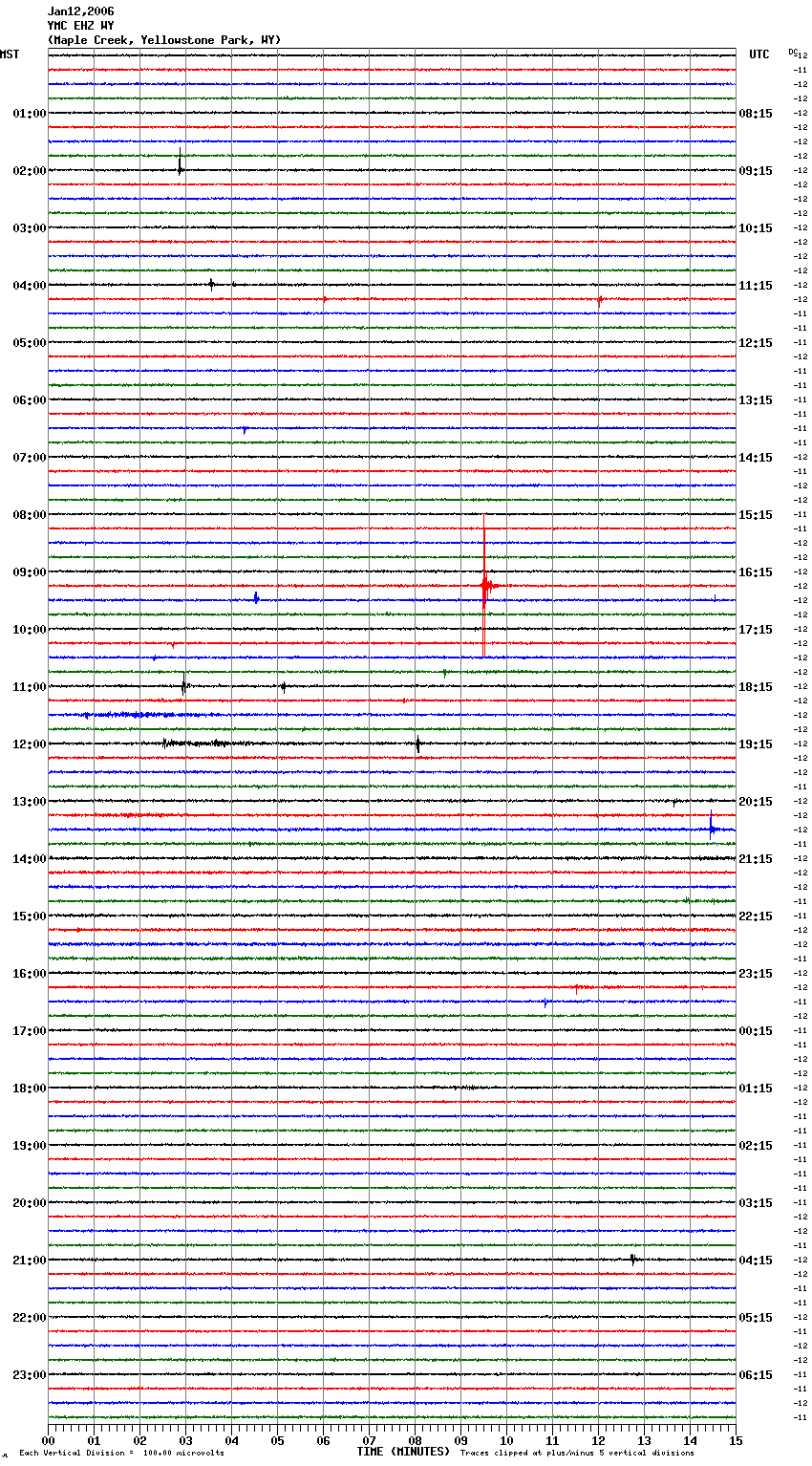The image size is (812, 1466).
Task: Click the date label Jan12,2006
Action: click(80, 11)
